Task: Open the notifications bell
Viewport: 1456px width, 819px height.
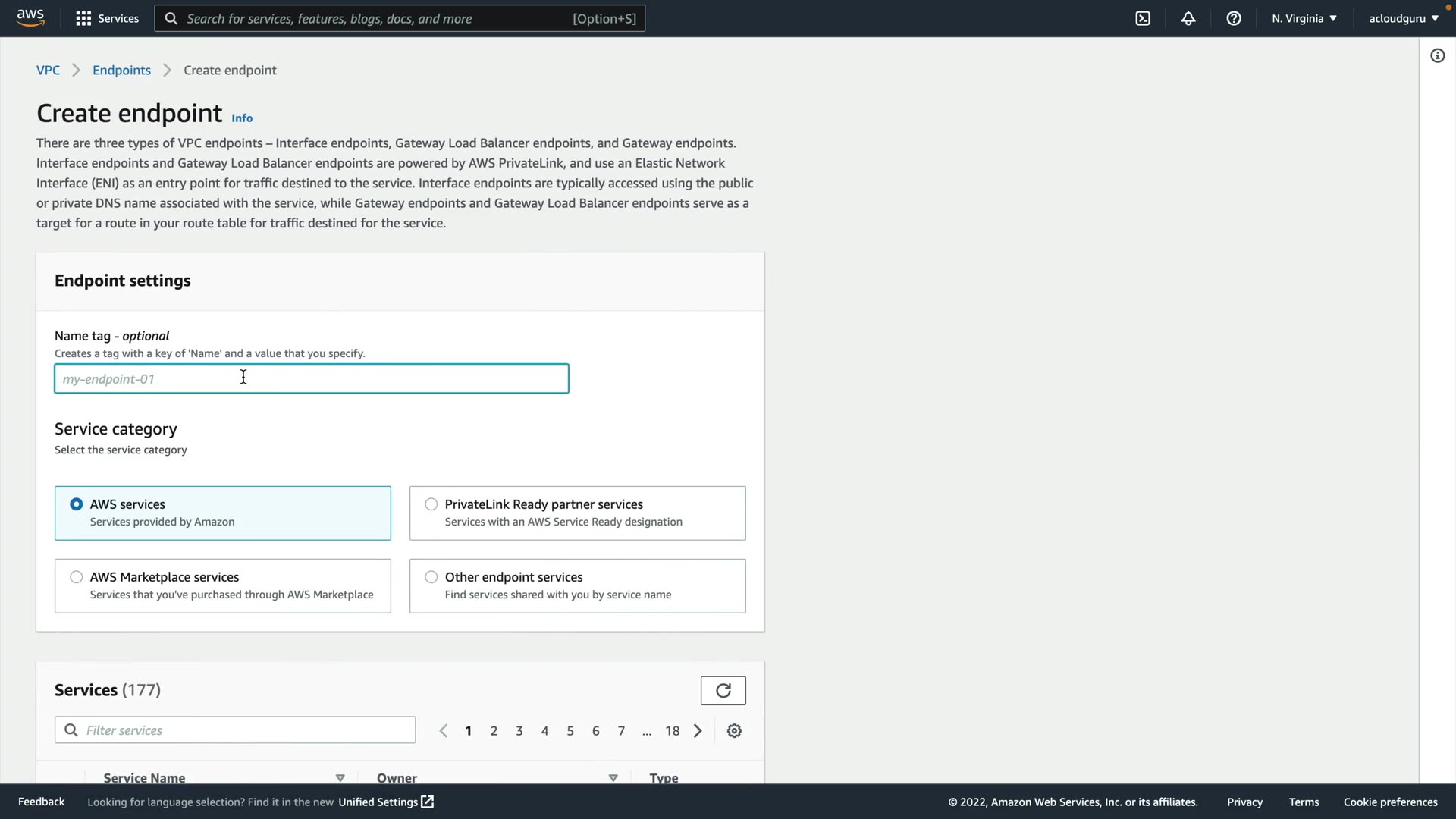Action: [1188, 18]
